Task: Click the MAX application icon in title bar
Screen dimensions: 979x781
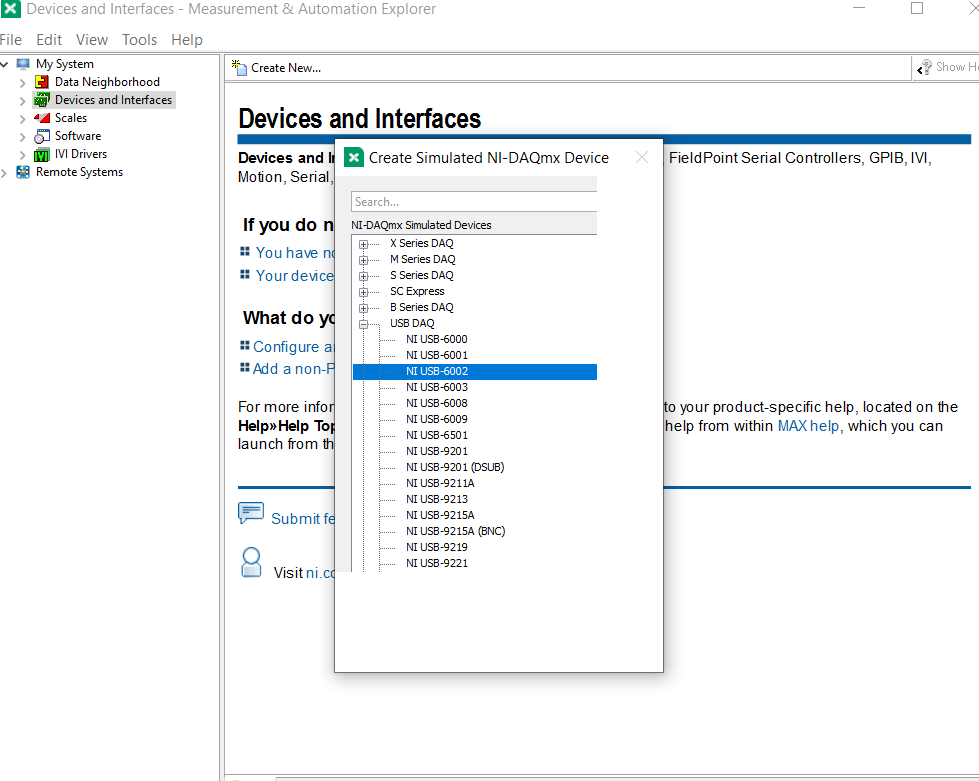Action: (x=11, y=9)
